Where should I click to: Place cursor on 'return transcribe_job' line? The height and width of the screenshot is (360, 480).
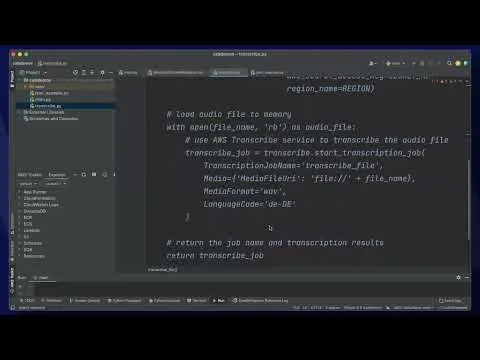tap(215, 256)
